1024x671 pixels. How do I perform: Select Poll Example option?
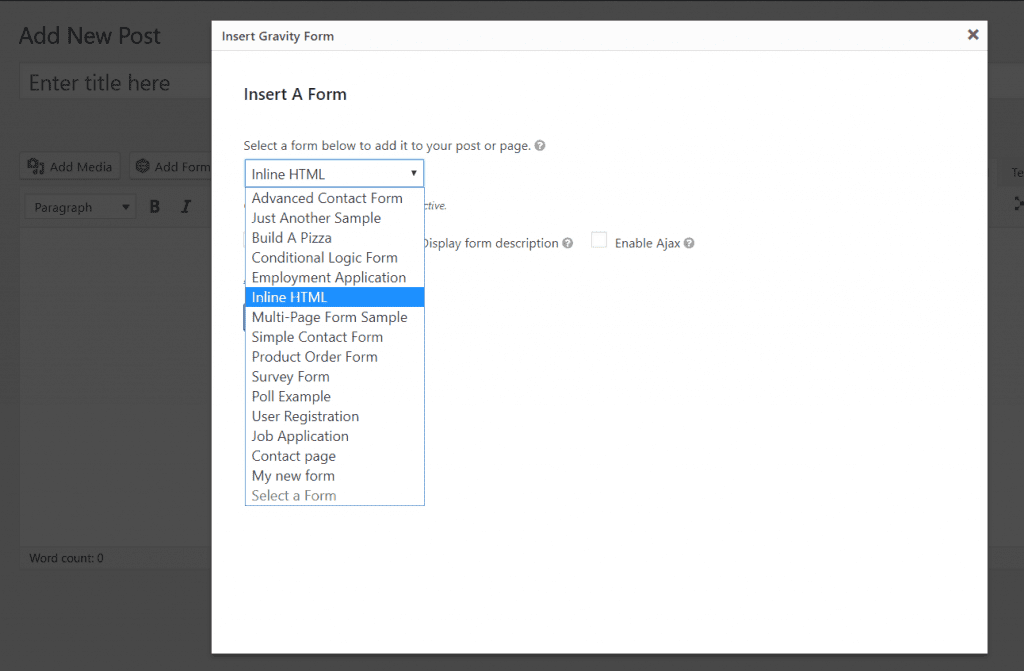pyautogui.click(x=334, y=396)
